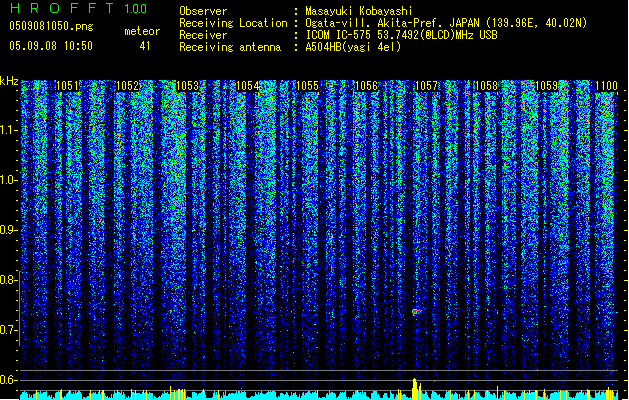Click the kHz axis unit label
This screenshot has width=629, height=400.
9,81
